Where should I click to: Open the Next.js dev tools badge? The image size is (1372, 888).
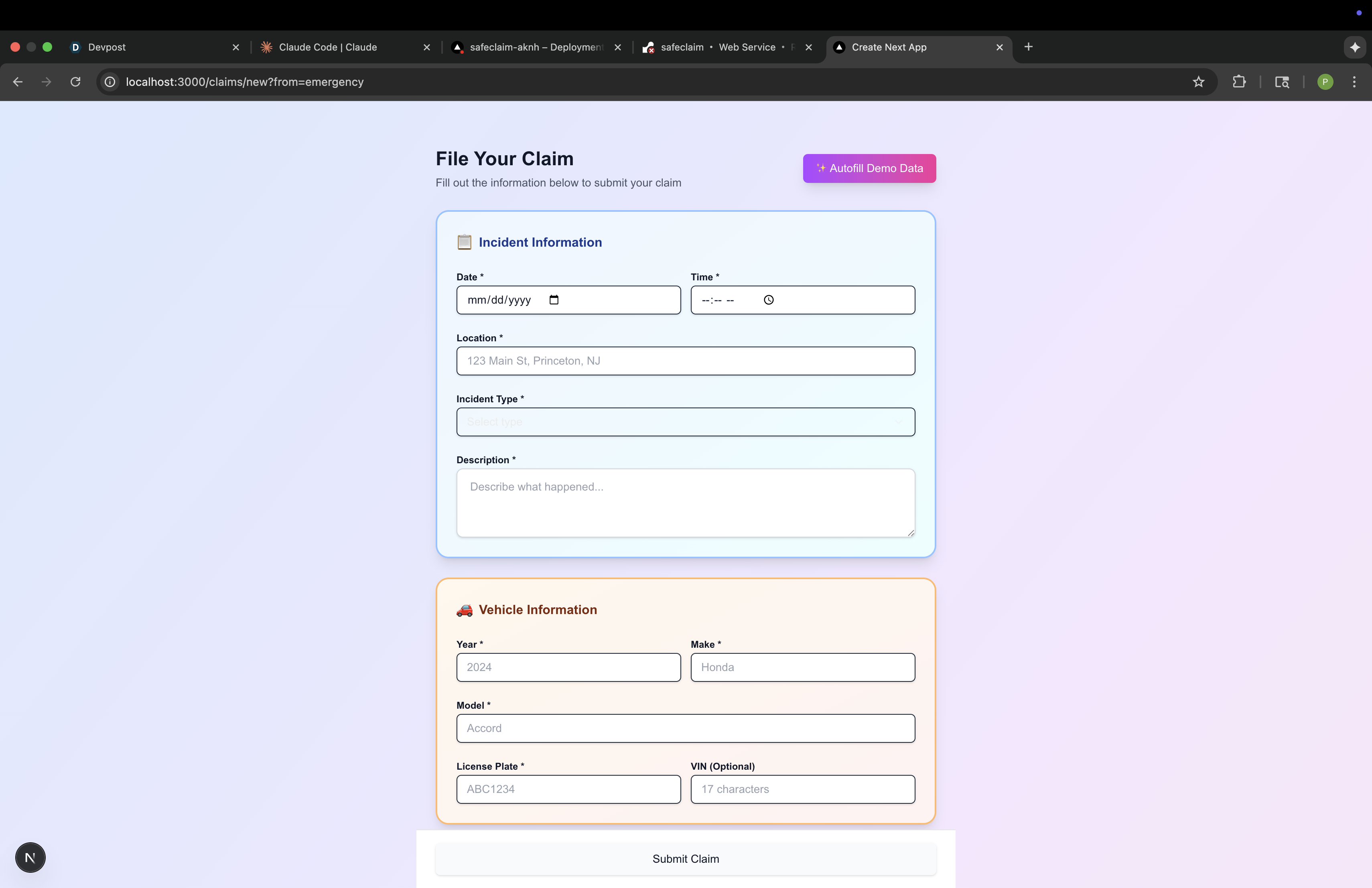click(x=30, y=858)
